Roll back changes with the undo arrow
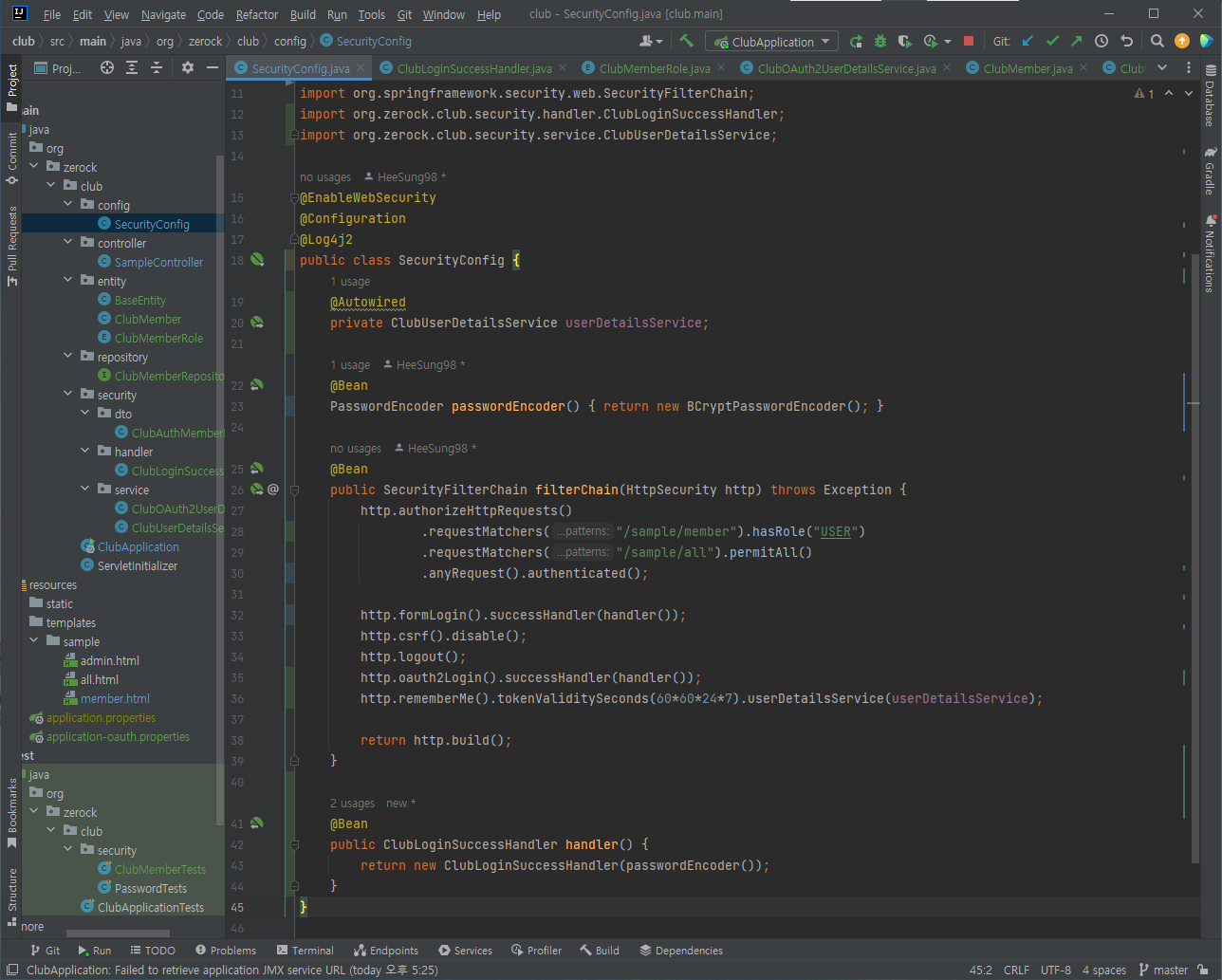The height and width of the screenshot is (980, 1222). [1126, 41]
